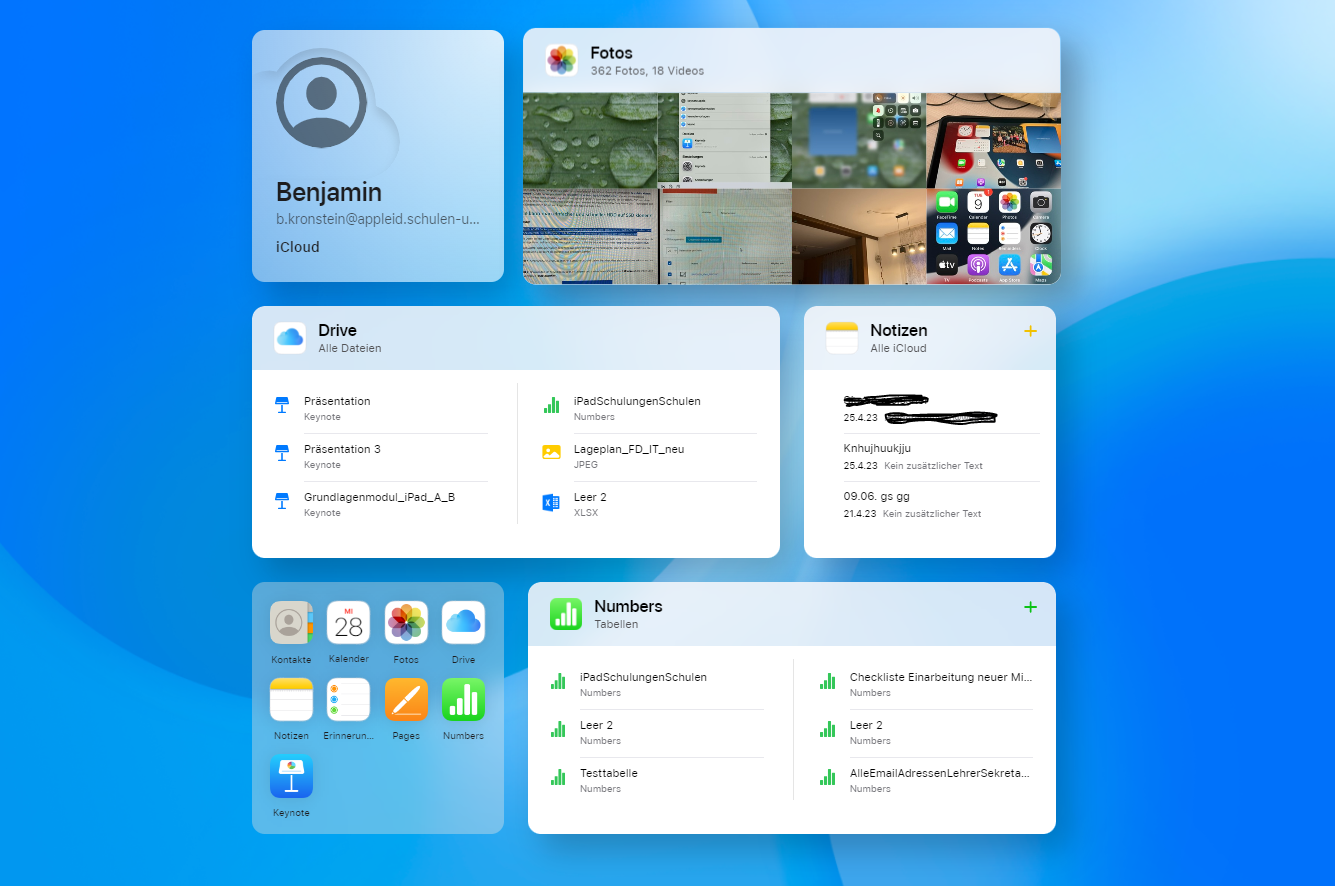Click the chart icon beside Checkliste Einarbeitung
The image size is (1335, 886).
tap(828, 681)
